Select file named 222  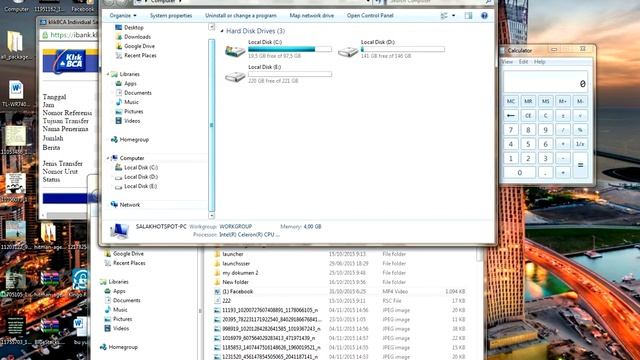pos(222,301)
